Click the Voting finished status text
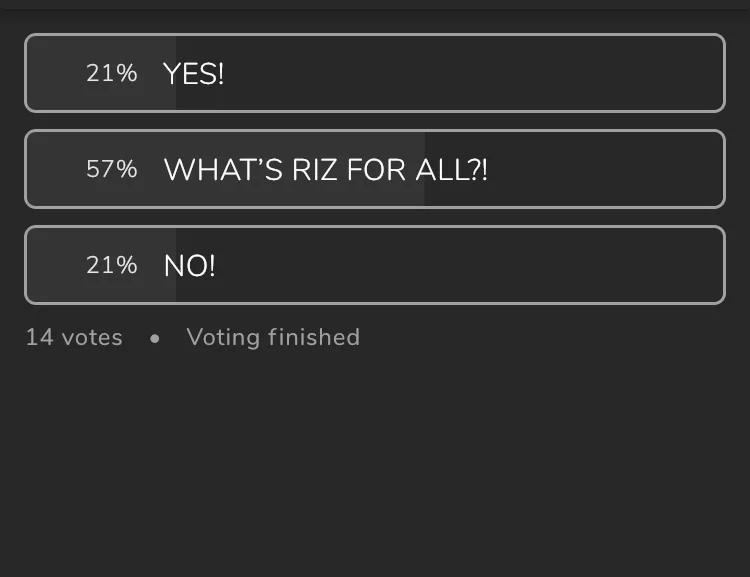 [273, 338]
